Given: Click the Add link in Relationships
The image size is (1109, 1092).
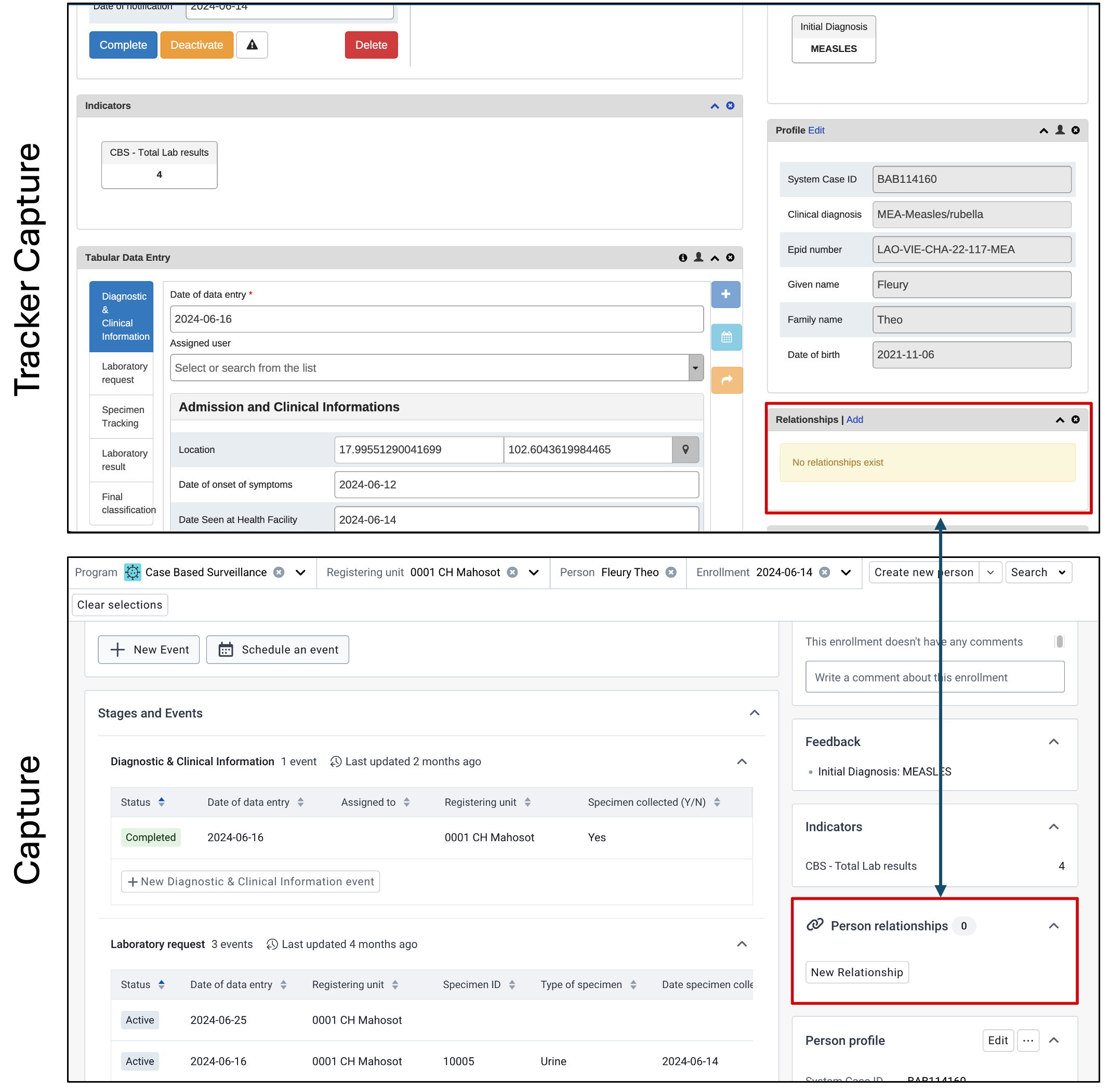Looking at the screenshot, I should (854, 420).
